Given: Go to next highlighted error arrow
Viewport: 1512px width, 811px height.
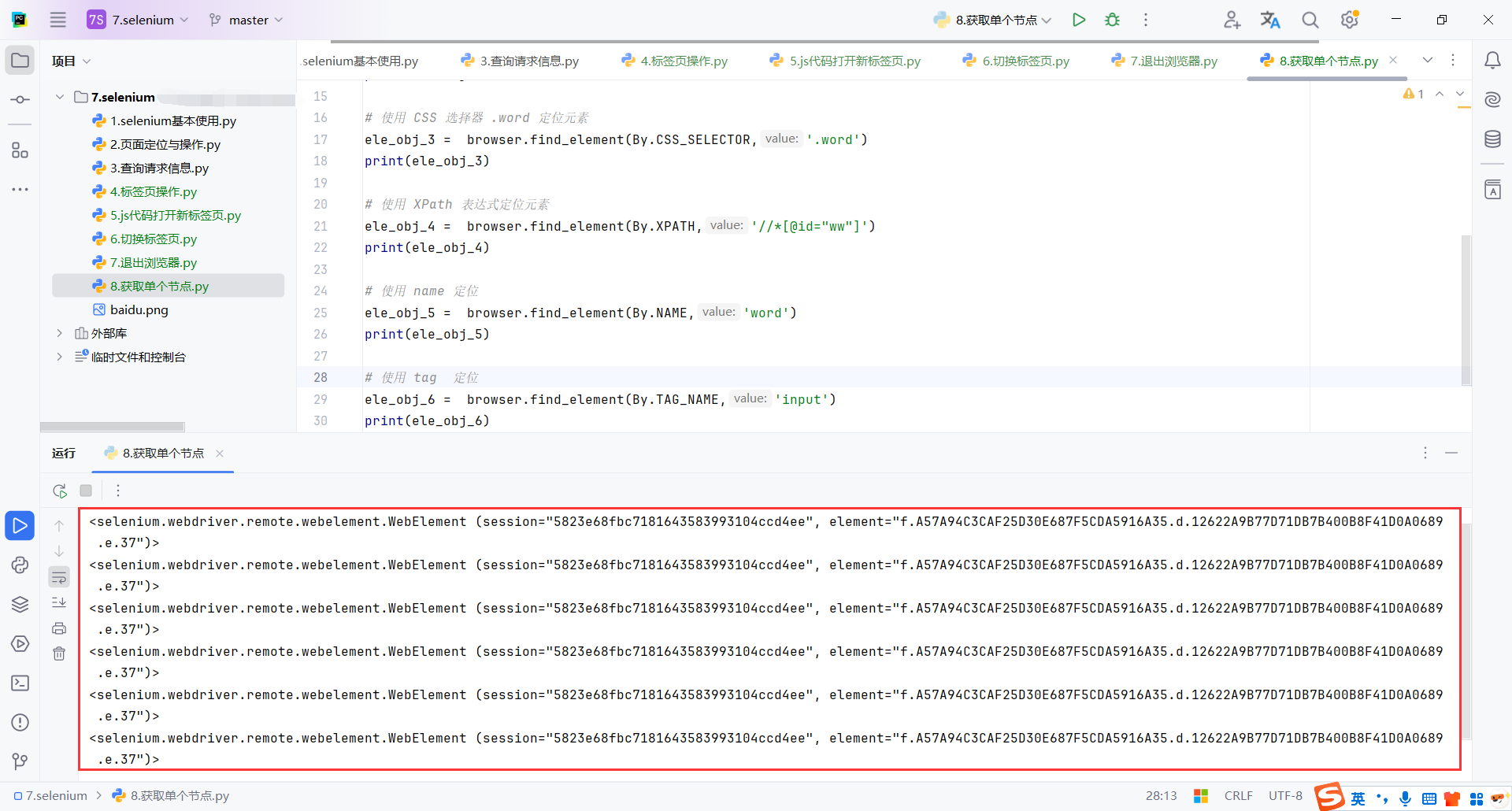Looking at the screenshot, I should coord(1460,94).
